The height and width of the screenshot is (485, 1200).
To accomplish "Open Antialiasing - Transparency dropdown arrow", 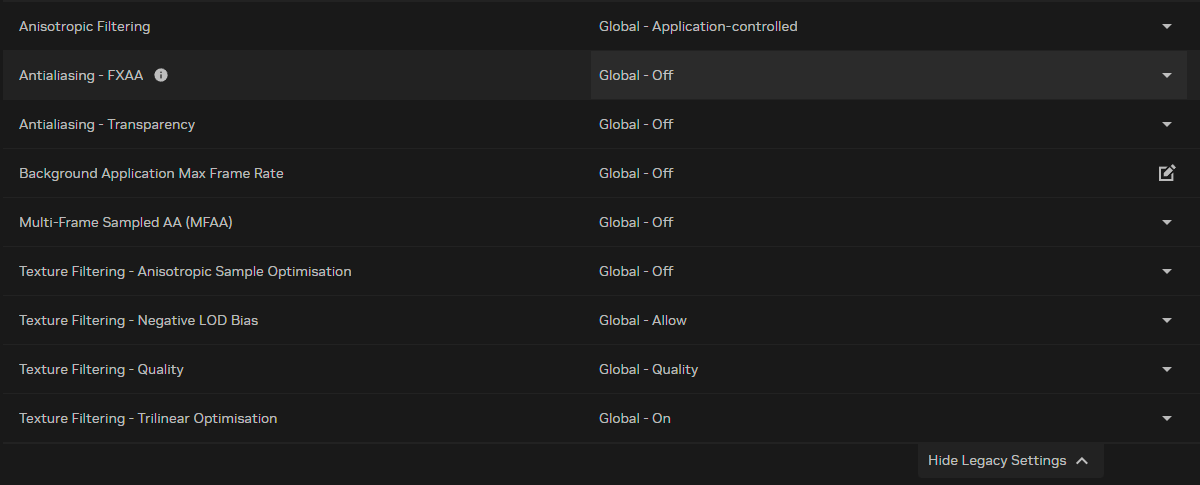I will (x=1166, y=124).
